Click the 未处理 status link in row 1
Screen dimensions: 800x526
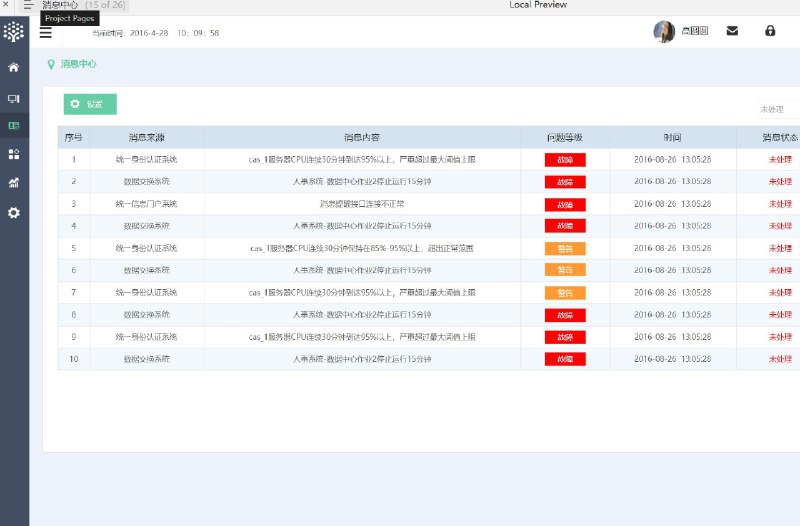coord(781,160)
